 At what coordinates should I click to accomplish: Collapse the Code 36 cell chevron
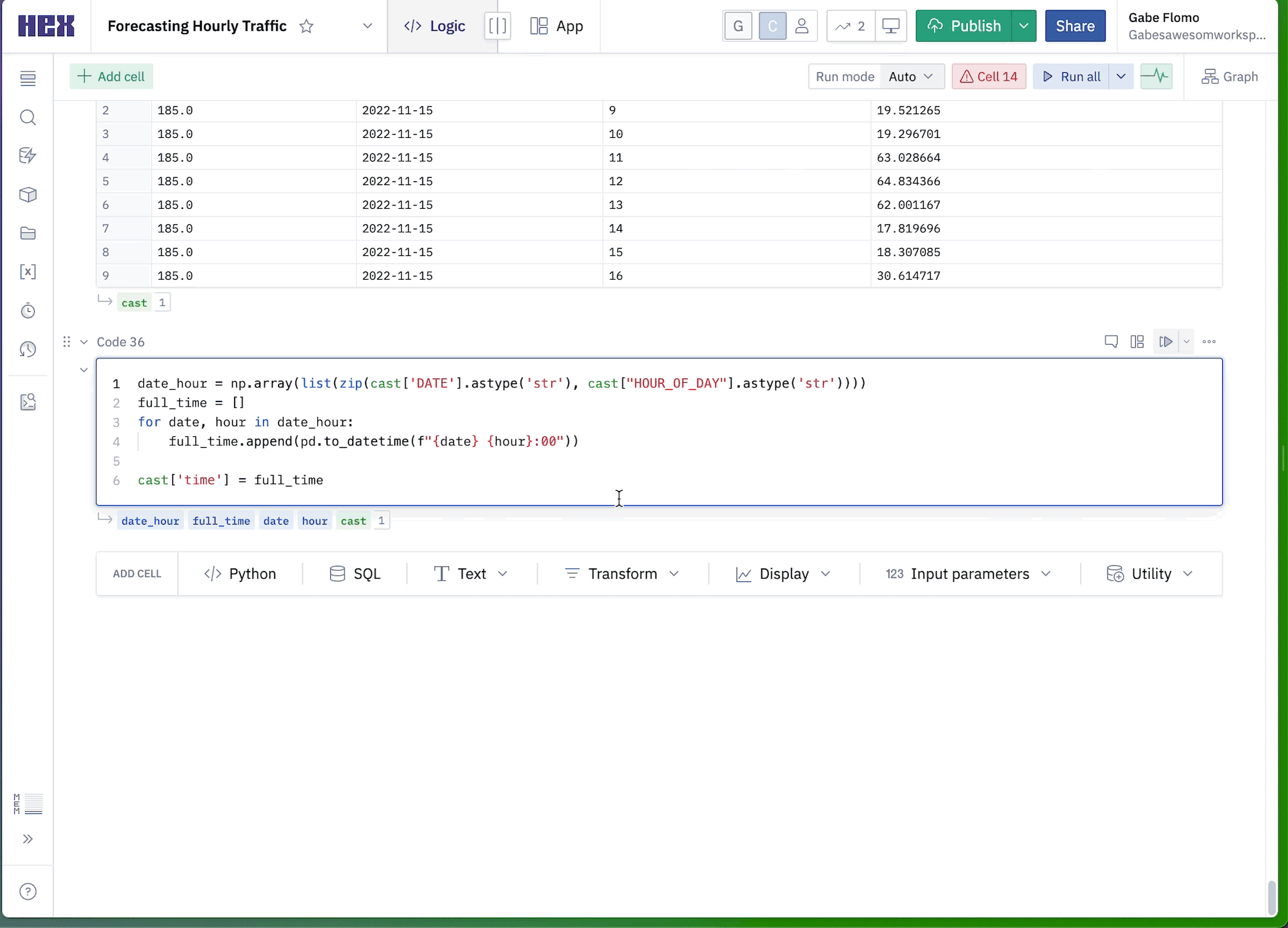pyautogui.click(x=84, y=342)
